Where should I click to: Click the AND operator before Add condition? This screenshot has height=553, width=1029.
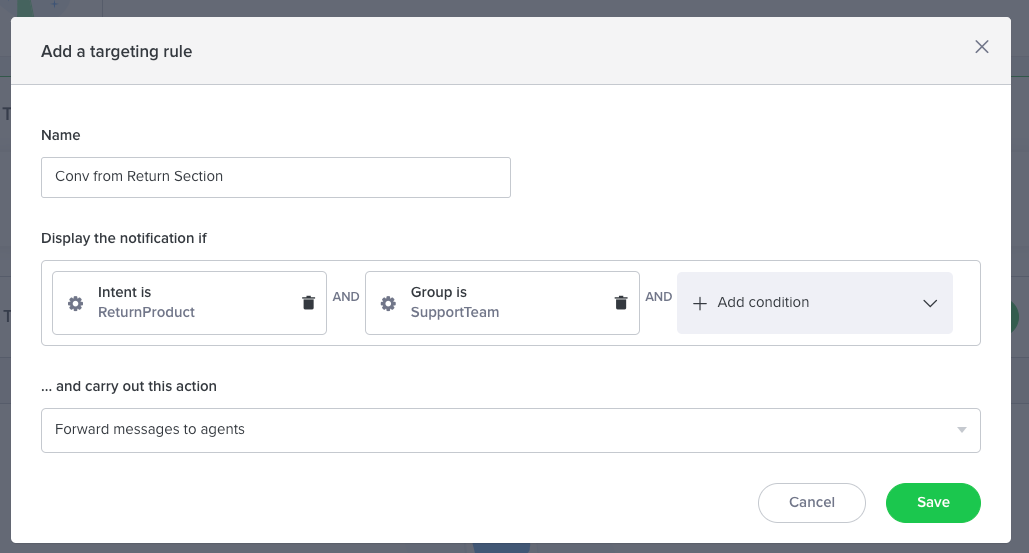(x=658, y=297)
